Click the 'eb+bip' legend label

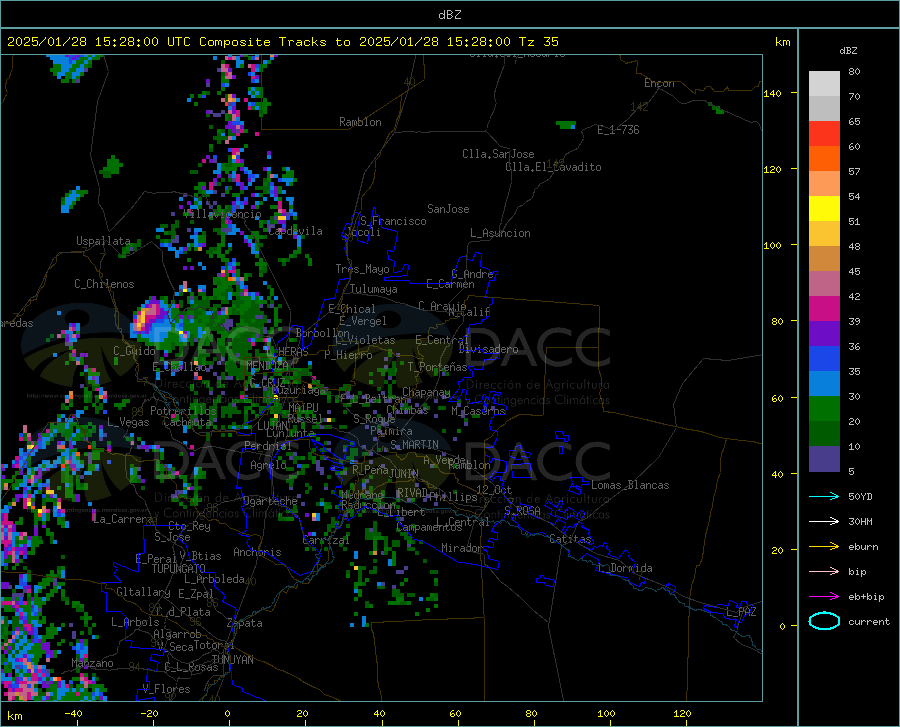866,597
